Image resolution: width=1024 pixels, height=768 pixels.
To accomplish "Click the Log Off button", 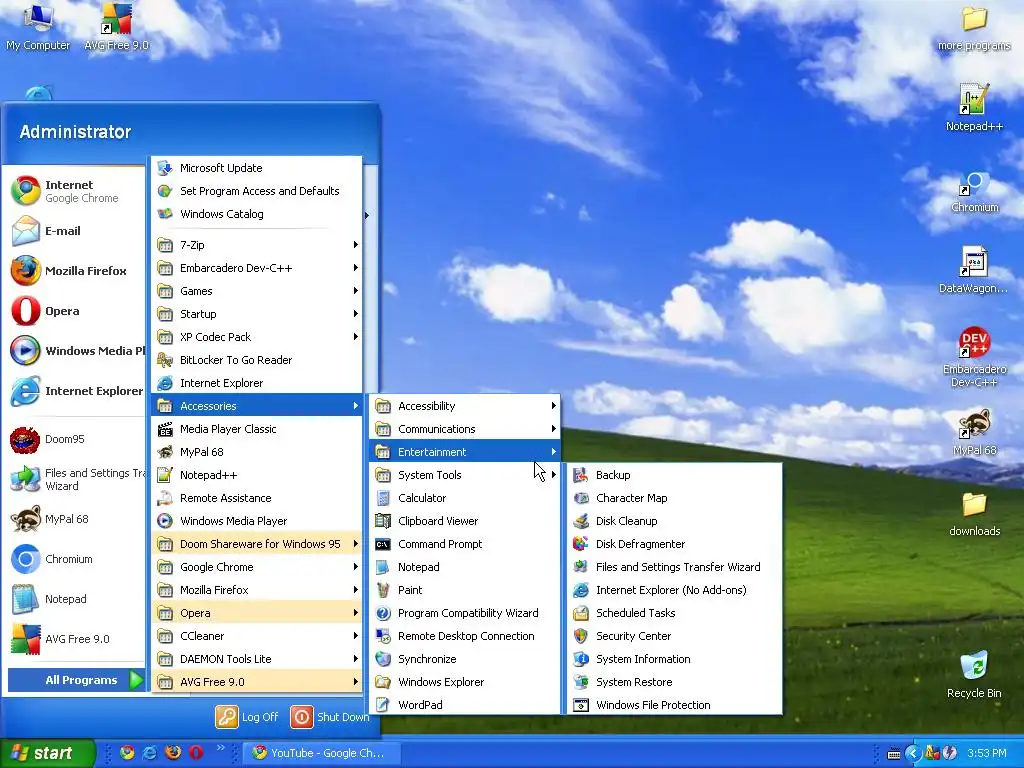I will tap(248, 717).
